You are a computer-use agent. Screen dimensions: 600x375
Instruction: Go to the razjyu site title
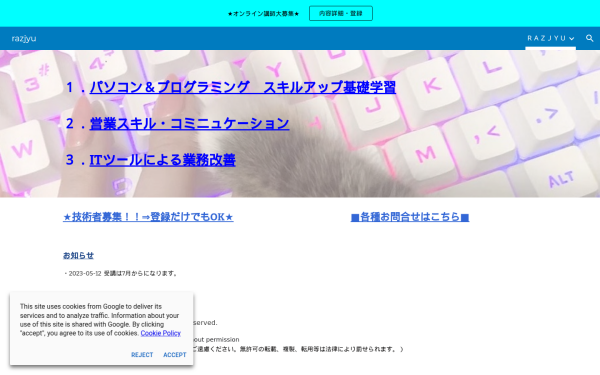[x=24, y=38]
